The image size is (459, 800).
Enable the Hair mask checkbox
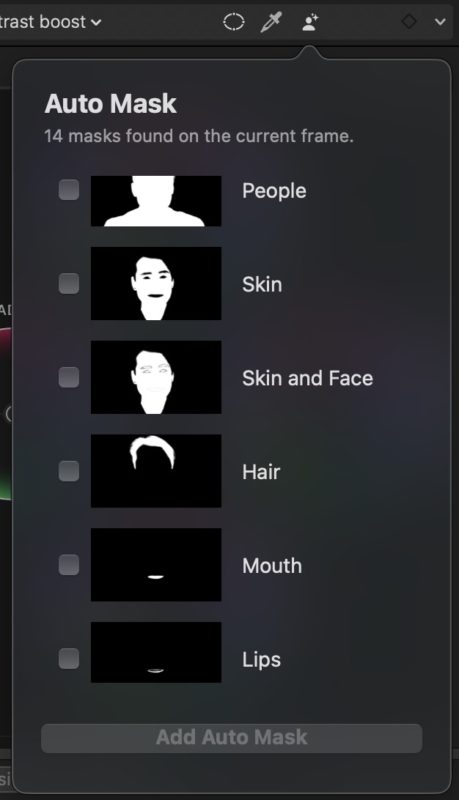click(69, 471)
